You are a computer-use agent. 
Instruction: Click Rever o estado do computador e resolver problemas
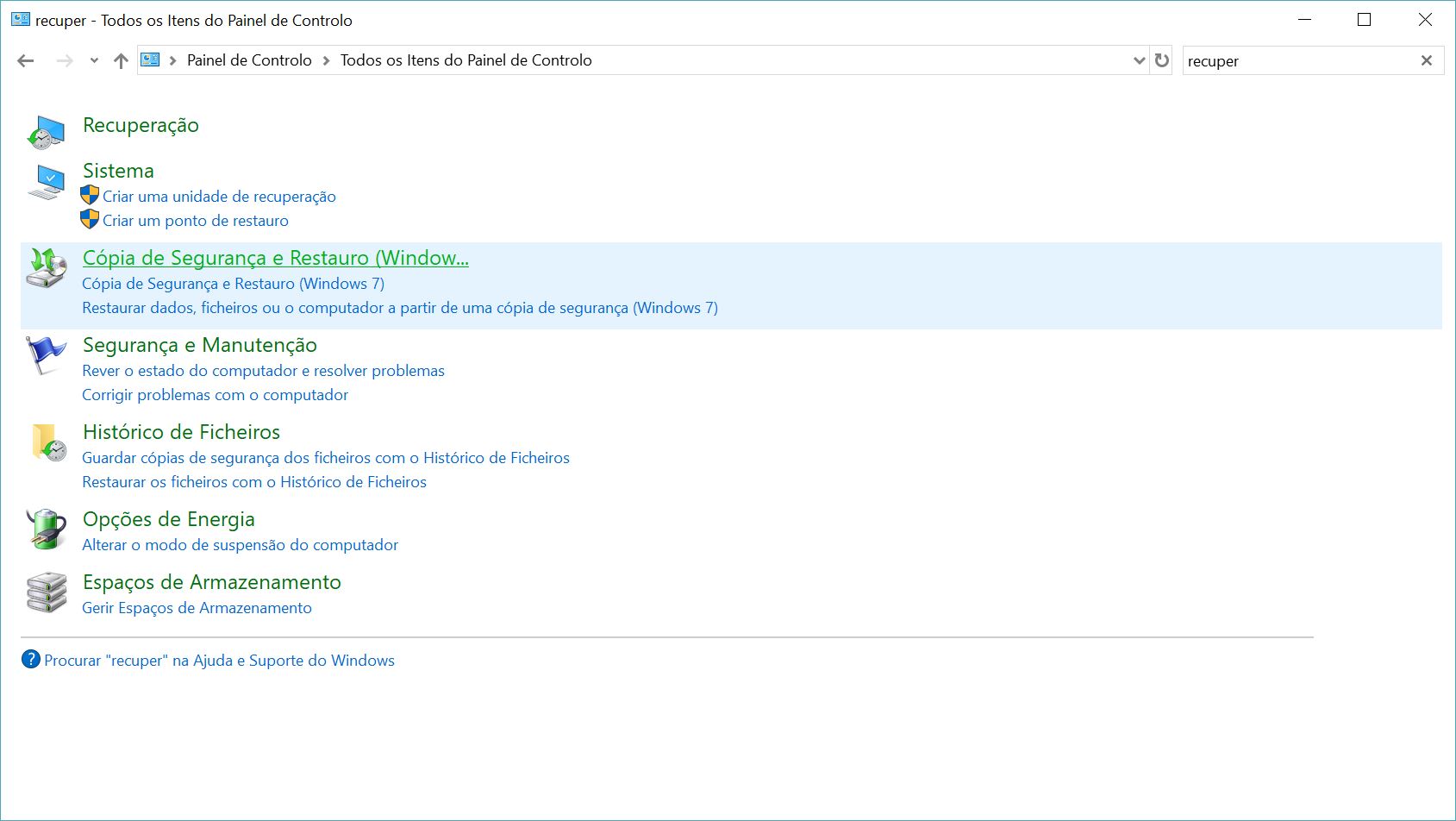tap(263, 371)
